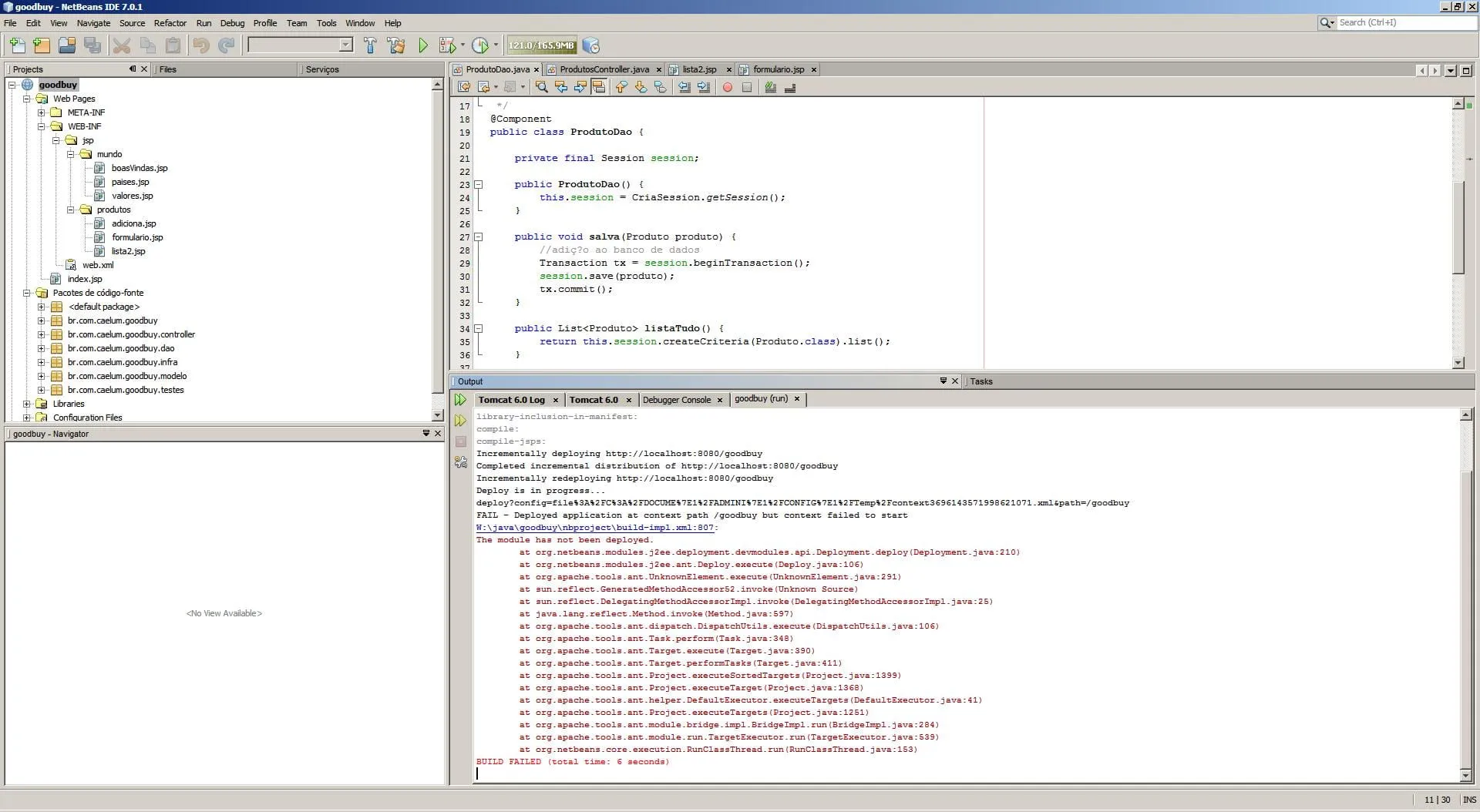Click the Profile Main Project icon
Viewport: 1480px width, 812px height.
tap(480, 45)
